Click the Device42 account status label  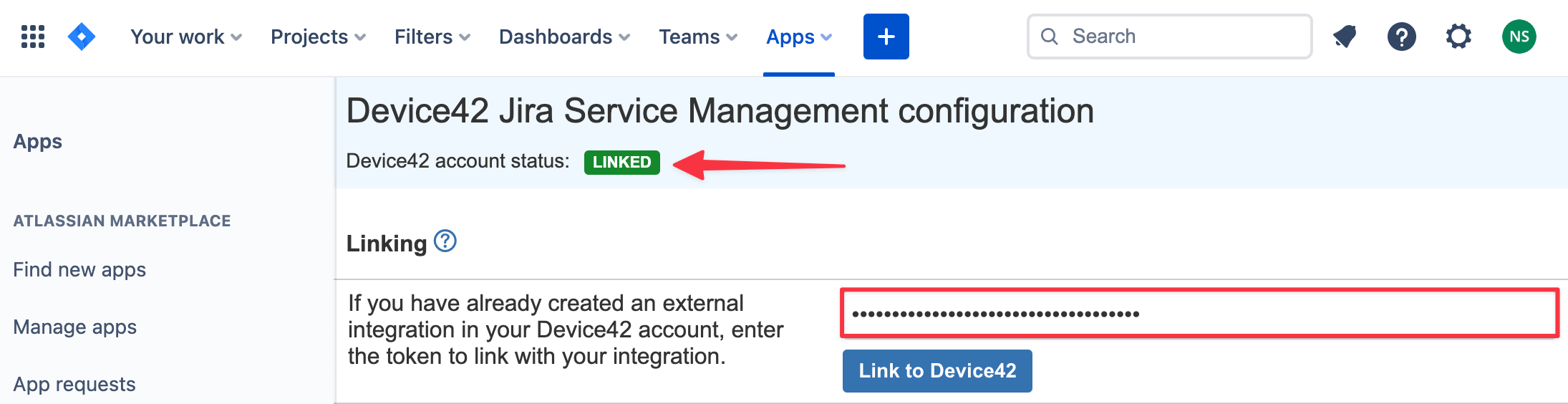(x=458, y=161)
